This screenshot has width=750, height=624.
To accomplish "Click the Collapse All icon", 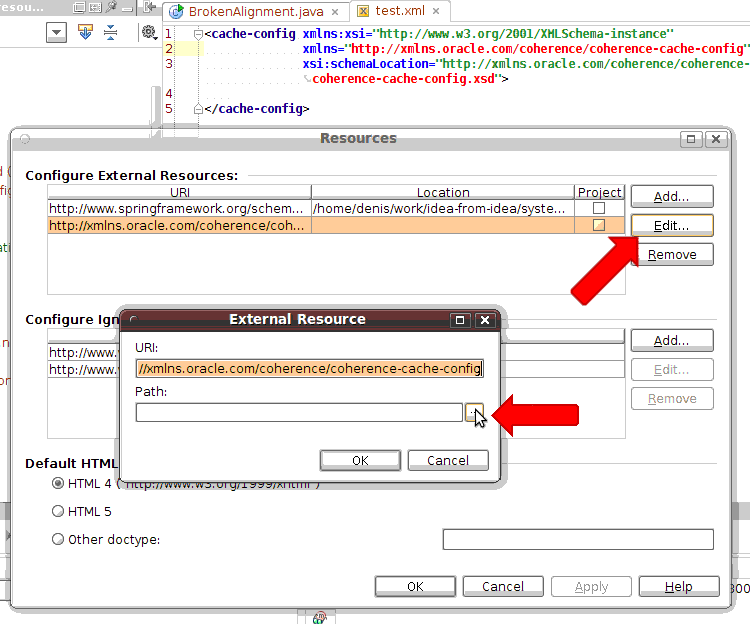I will (110, 32).
